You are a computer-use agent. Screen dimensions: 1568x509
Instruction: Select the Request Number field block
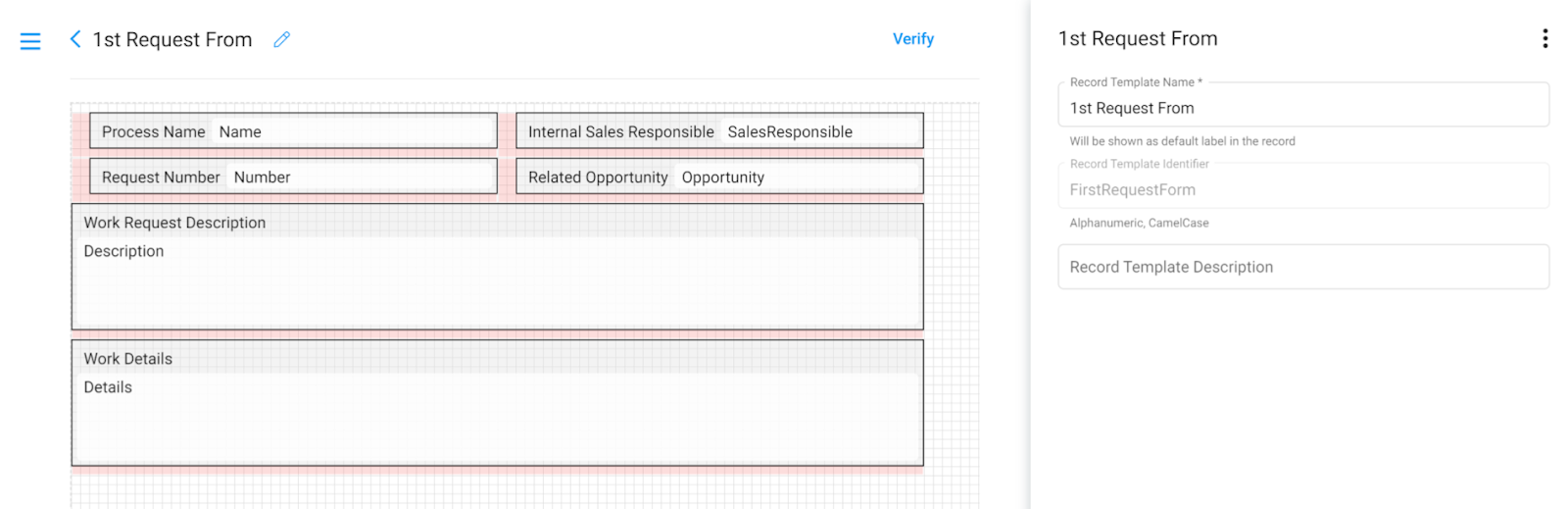click(293, 177)
